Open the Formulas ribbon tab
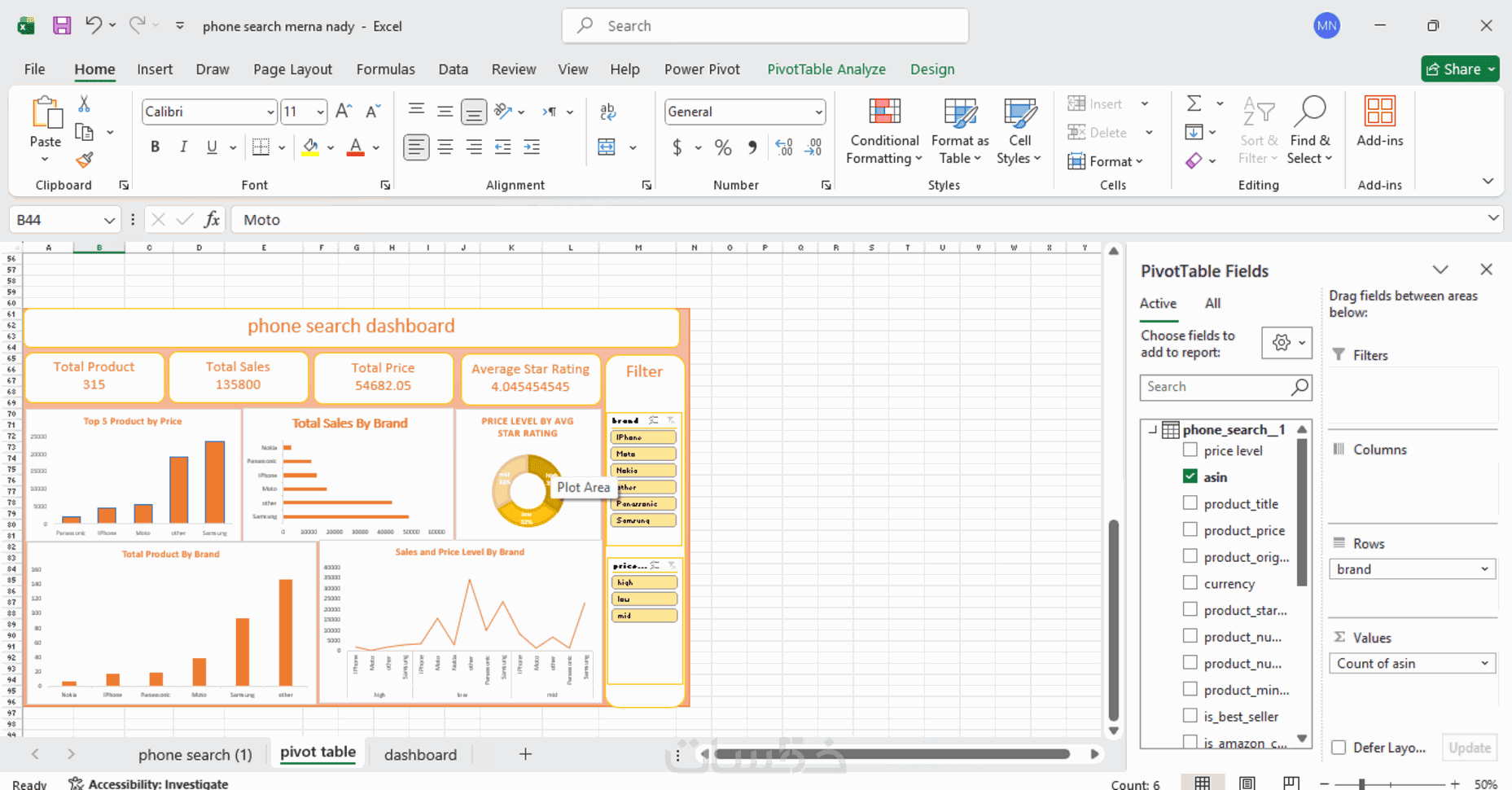This screenshot has height=790, width=1512. pos(385,69)
